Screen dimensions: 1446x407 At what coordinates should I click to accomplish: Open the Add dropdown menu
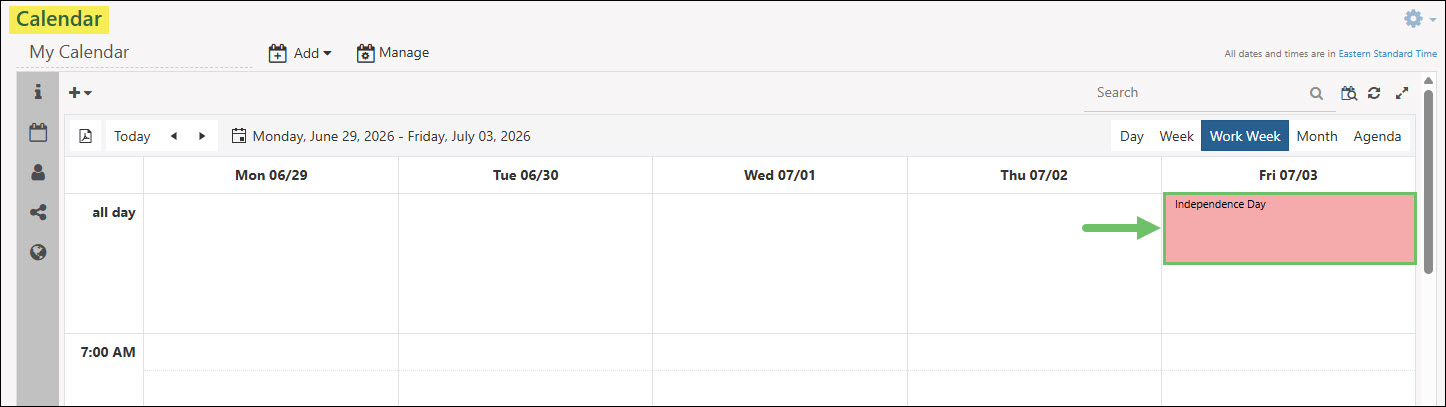pyautogui.click(x=300, y=53)
